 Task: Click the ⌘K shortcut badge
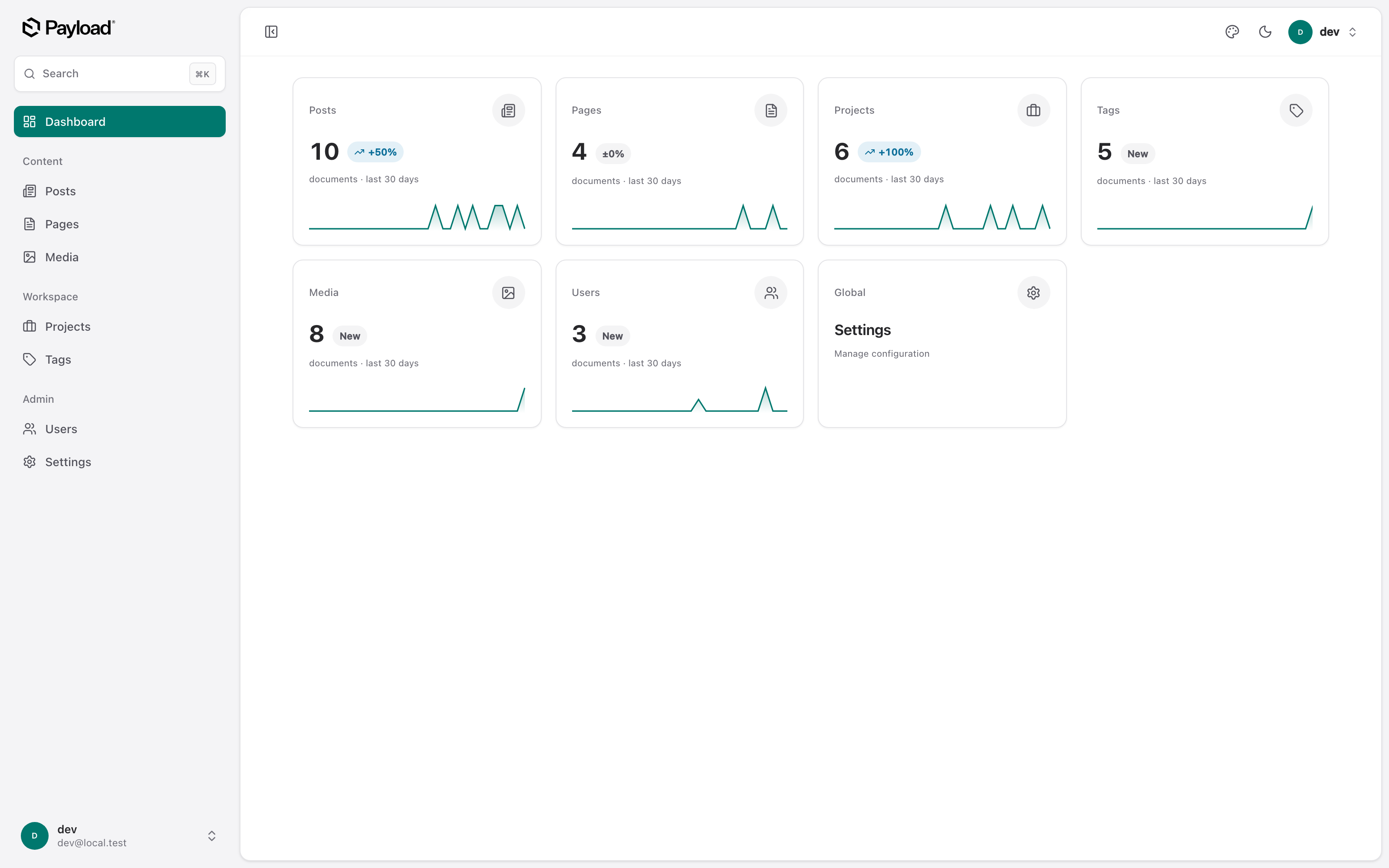click(x=203, y=74)
